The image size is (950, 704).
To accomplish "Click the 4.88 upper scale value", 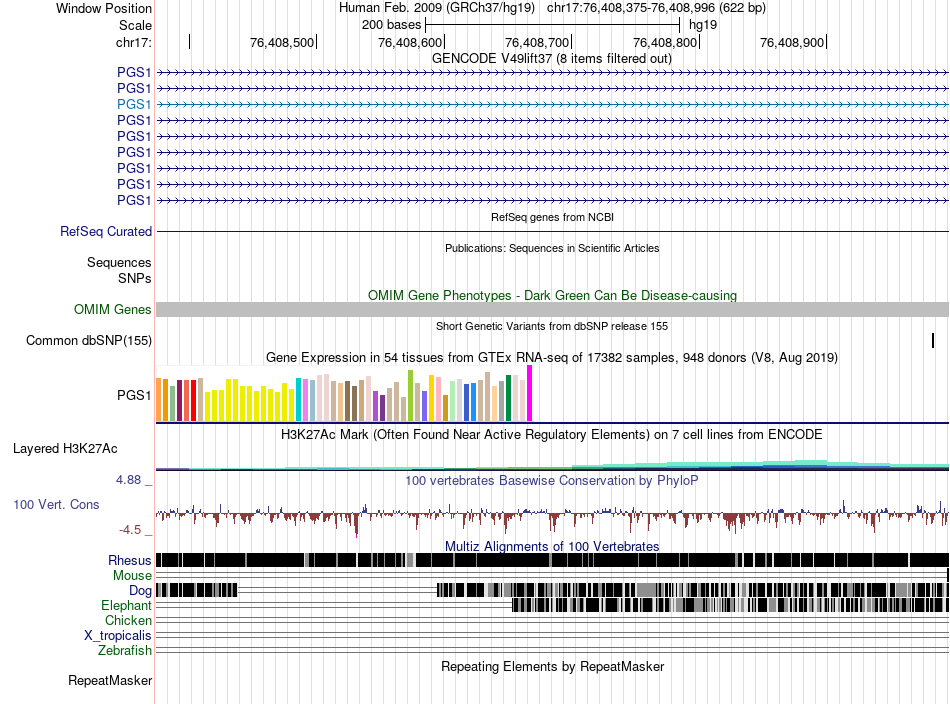I will (x=128, y=480).
